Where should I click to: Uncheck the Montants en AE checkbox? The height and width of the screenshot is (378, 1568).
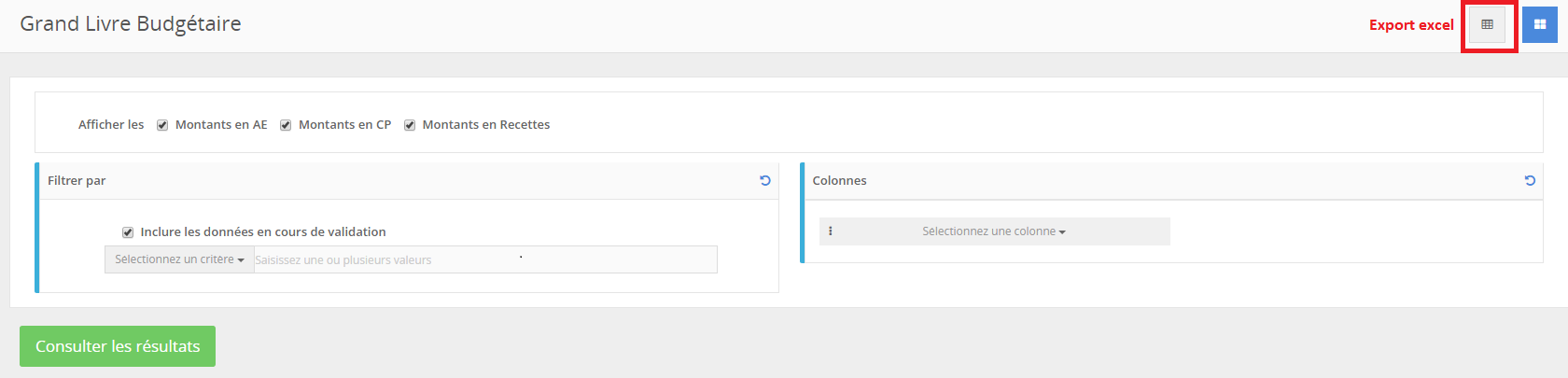point(162,125)
